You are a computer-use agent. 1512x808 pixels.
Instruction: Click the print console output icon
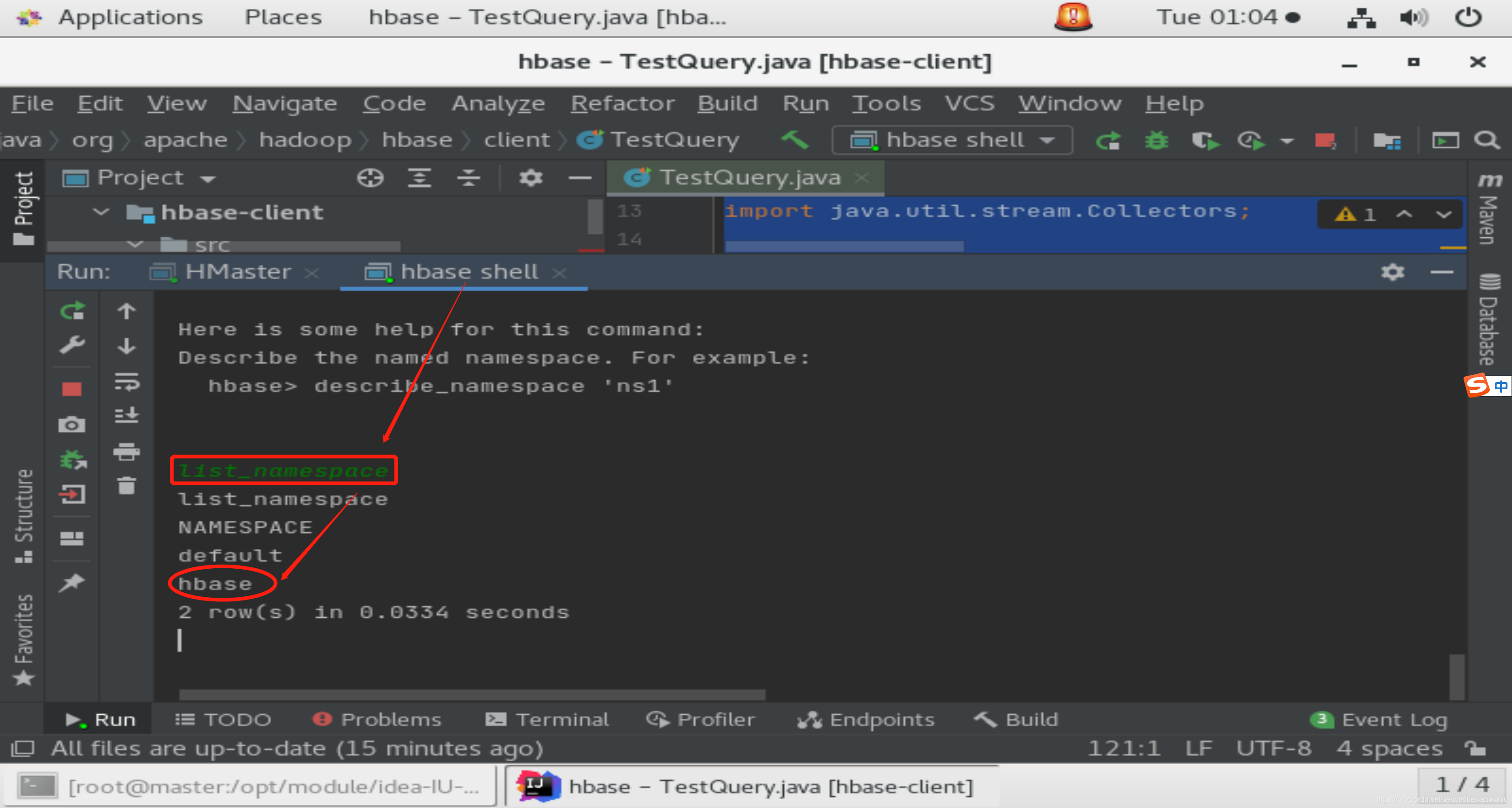pyautogui.click(x=126, y=451)
